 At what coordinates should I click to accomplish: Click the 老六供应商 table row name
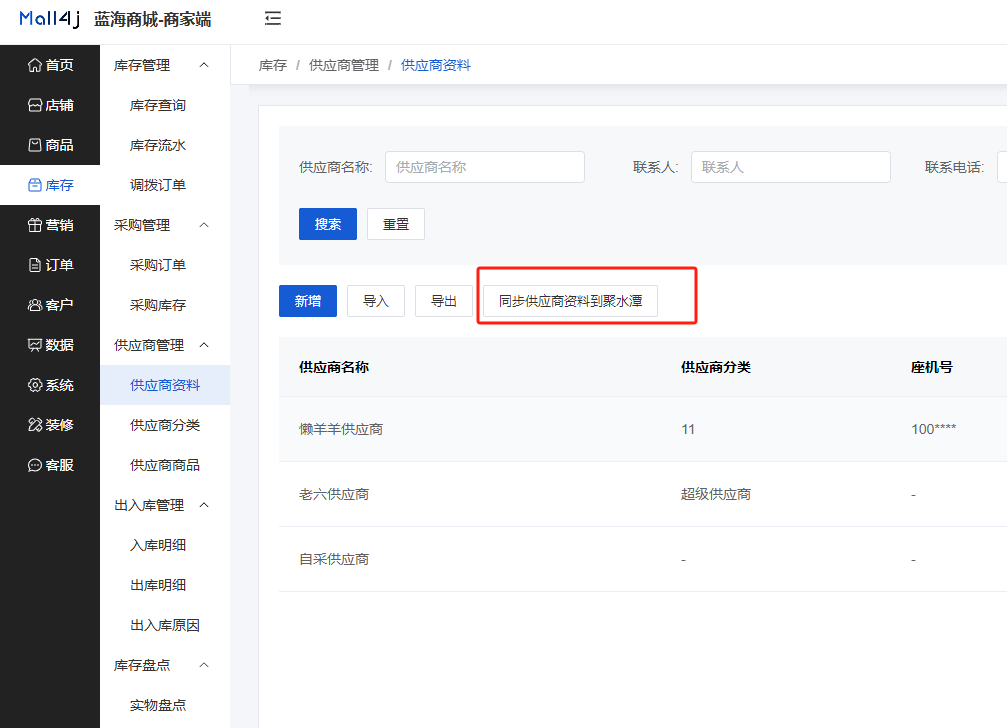[x=334, y=494]
